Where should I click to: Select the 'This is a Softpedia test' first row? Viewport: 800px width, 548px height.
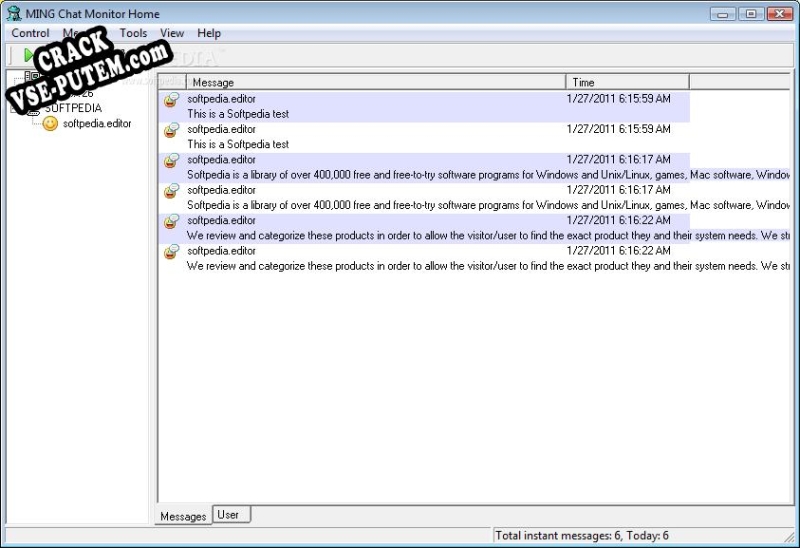coord(424,107)
